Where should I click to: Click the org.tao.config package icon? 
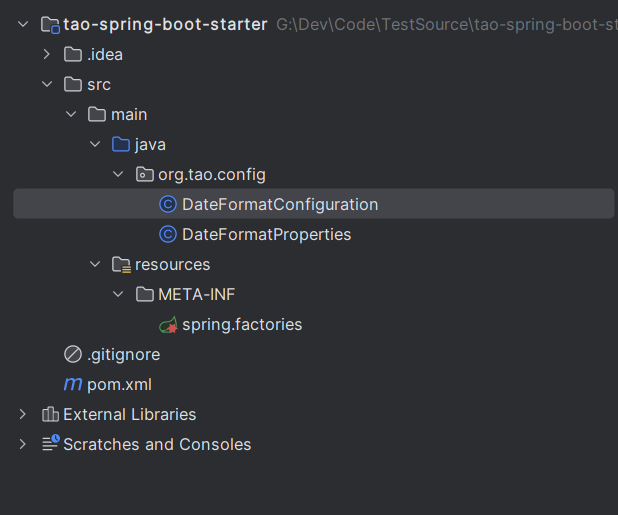tap(145, 174)
